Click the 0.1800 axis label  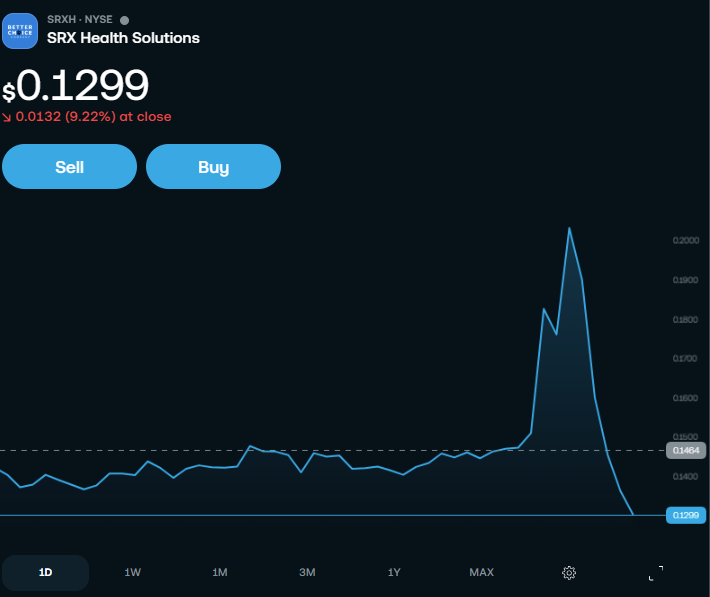(x=686, y=320)
